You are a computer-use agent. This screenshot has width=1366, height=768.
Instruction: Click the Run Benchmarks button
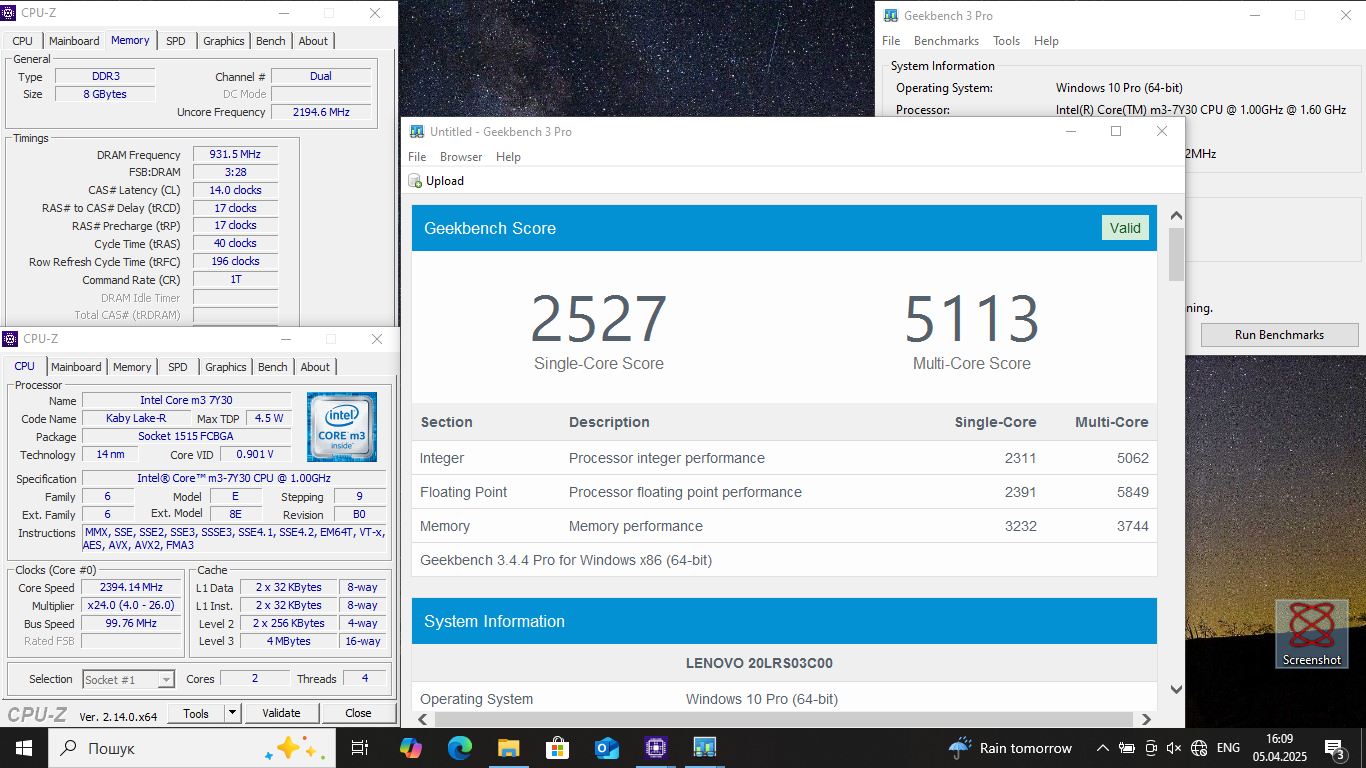[x=1279, y=335]
